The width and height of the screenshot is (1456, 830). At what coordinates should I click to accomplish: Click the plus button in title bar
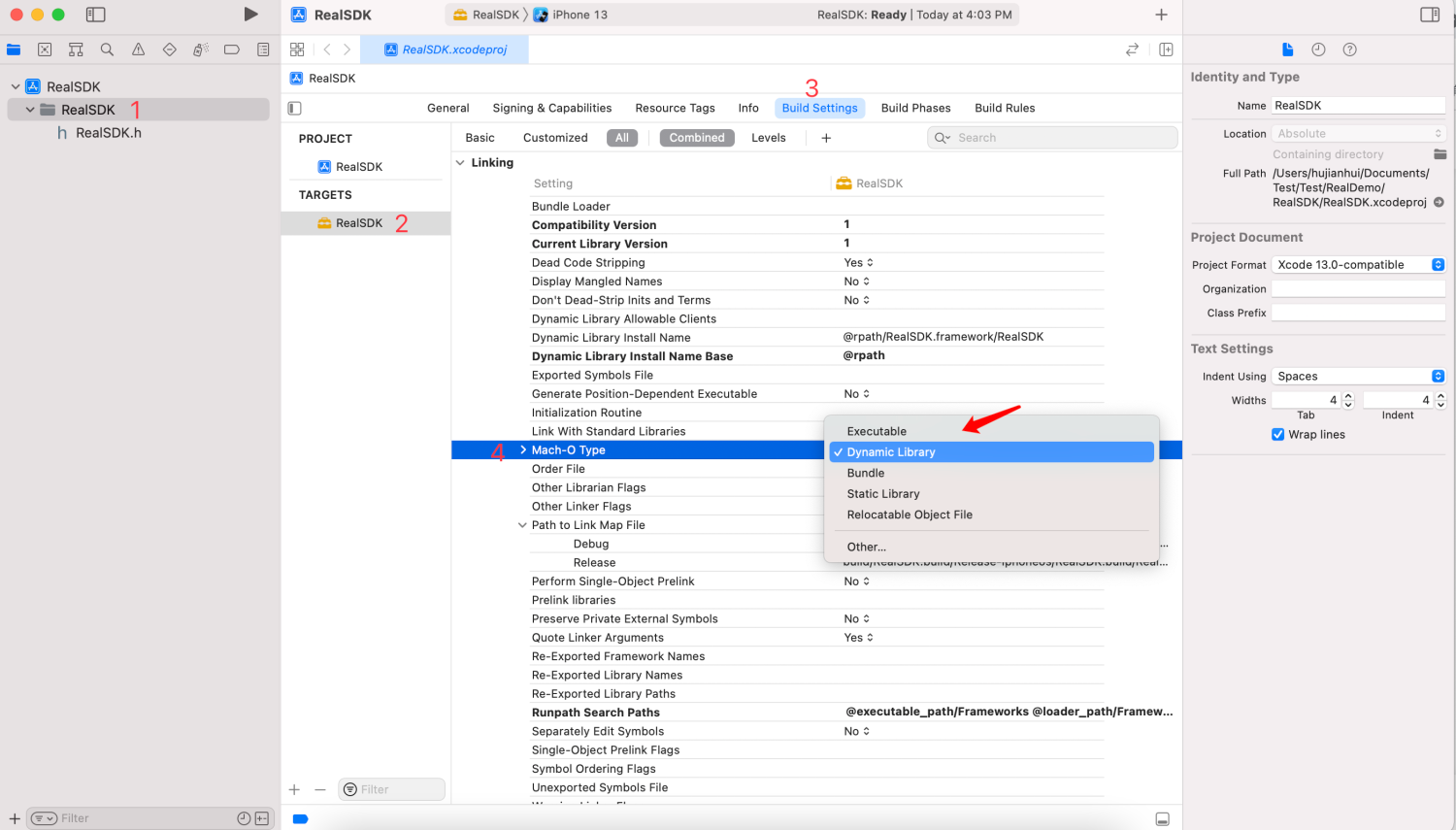[x=1161, y=15]
